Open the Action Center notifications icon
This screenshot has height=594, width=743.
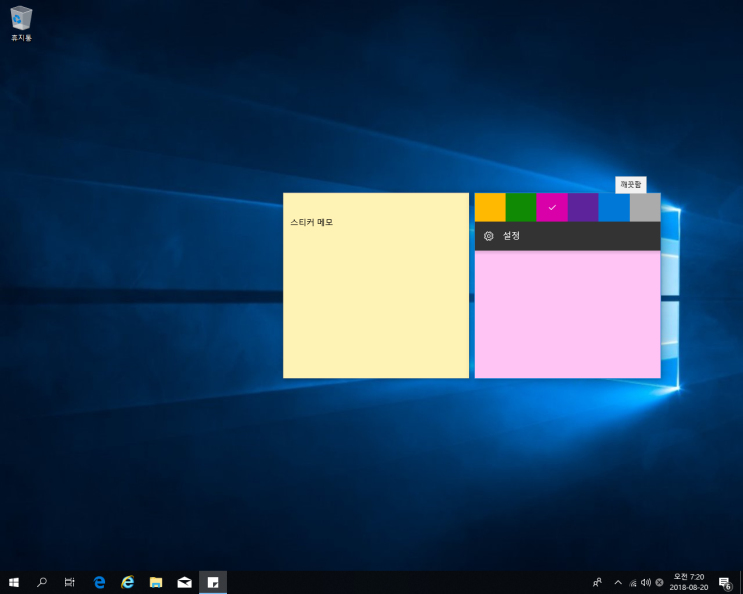[x=725, y=583]
